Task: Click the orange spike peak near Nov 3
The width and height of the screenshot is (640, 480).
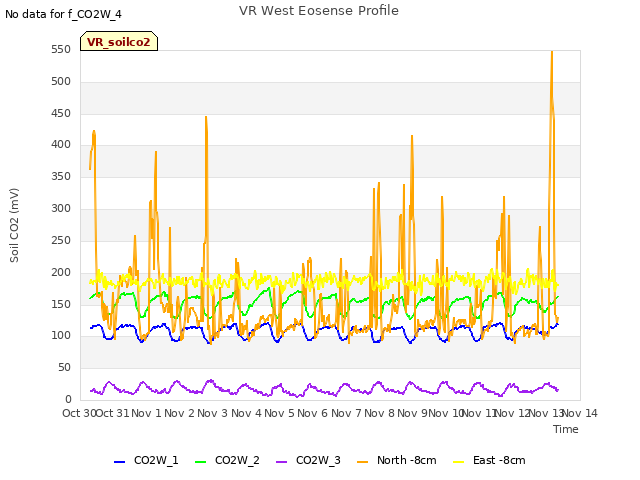Action: coord(206,117)
